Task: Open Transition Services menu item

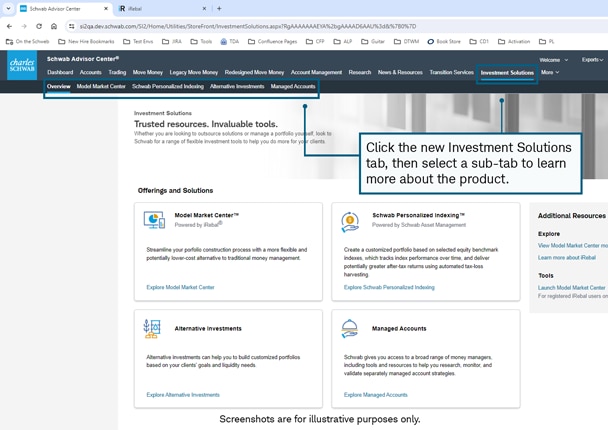Action: pos(452,73)
